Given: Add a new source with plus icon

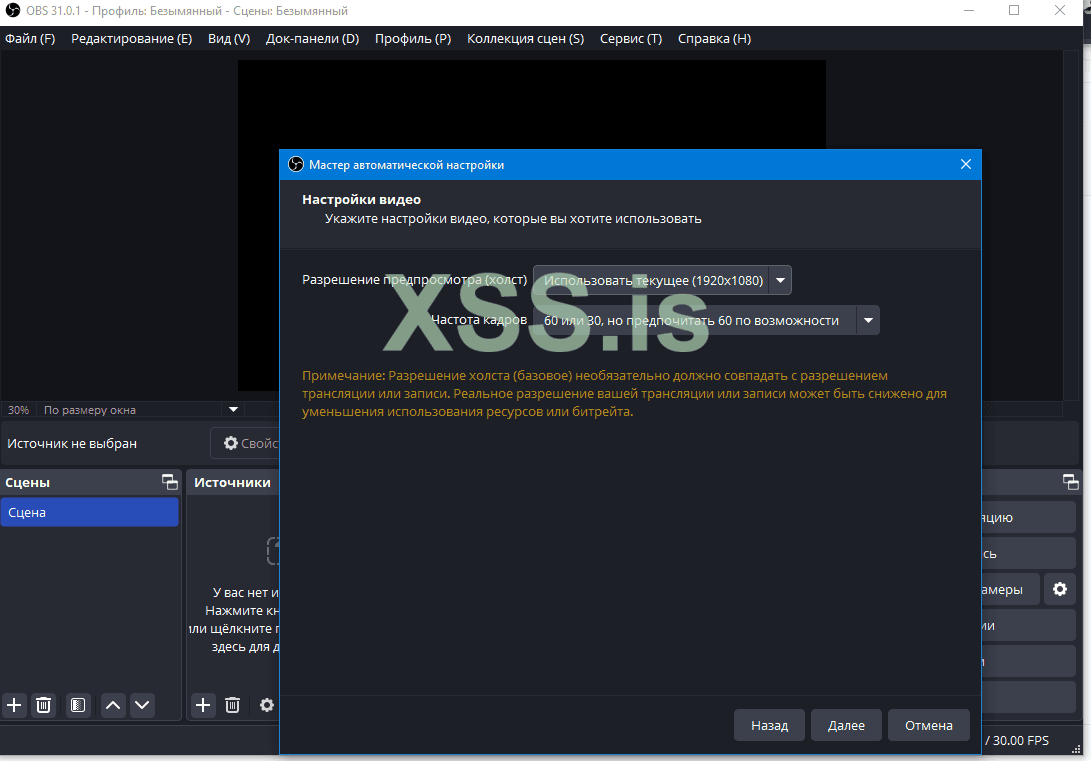Looking at the screenshot, I should click(x=202, y=705).
